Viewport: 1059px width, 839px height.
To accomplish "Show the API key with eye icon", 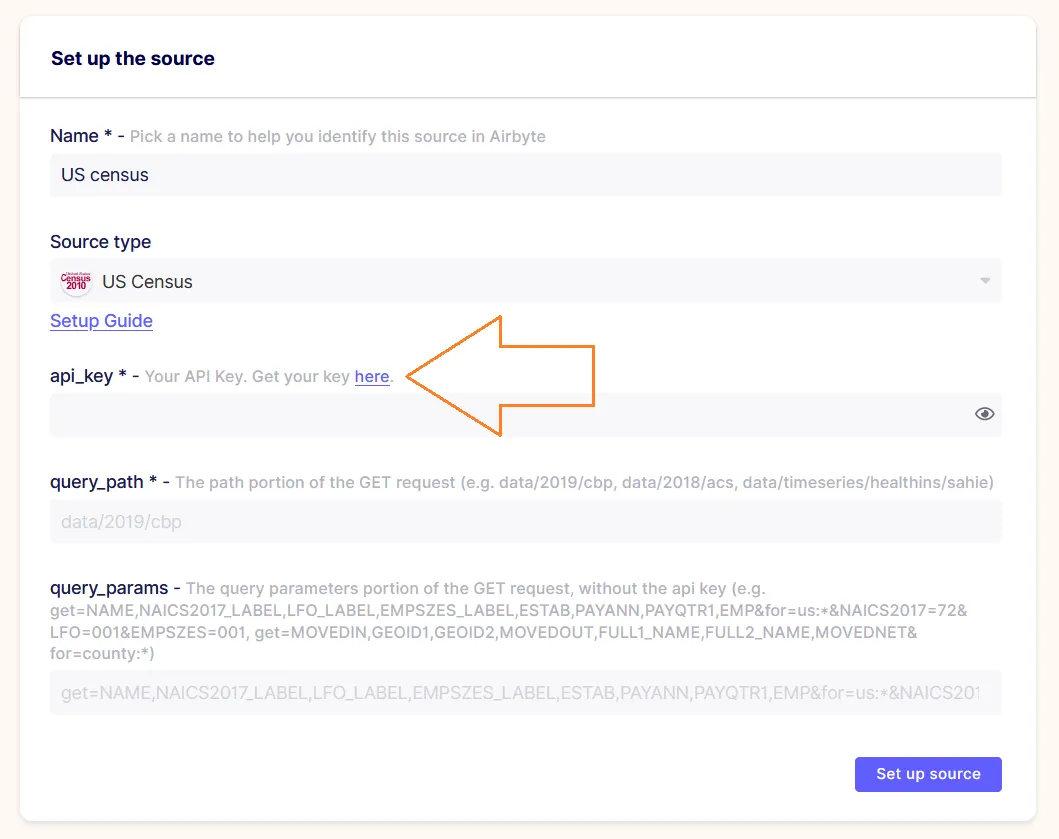I will click(984, 414).
